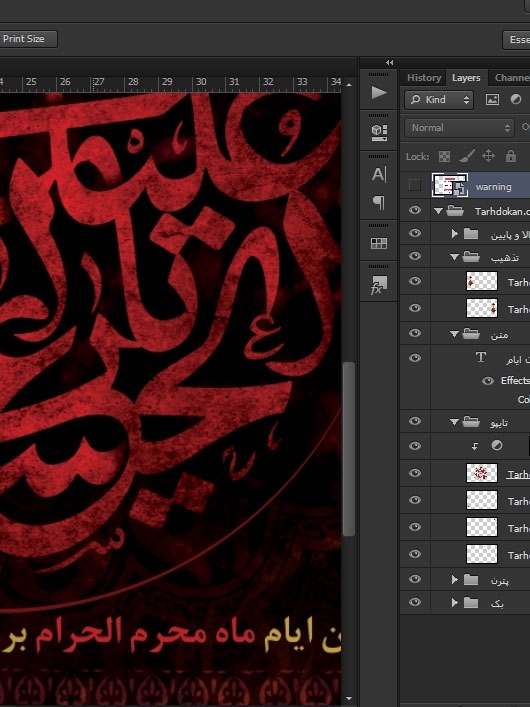
Task: Collapse the Tarhdokan group triangle
Action: [x=438, y=211]
